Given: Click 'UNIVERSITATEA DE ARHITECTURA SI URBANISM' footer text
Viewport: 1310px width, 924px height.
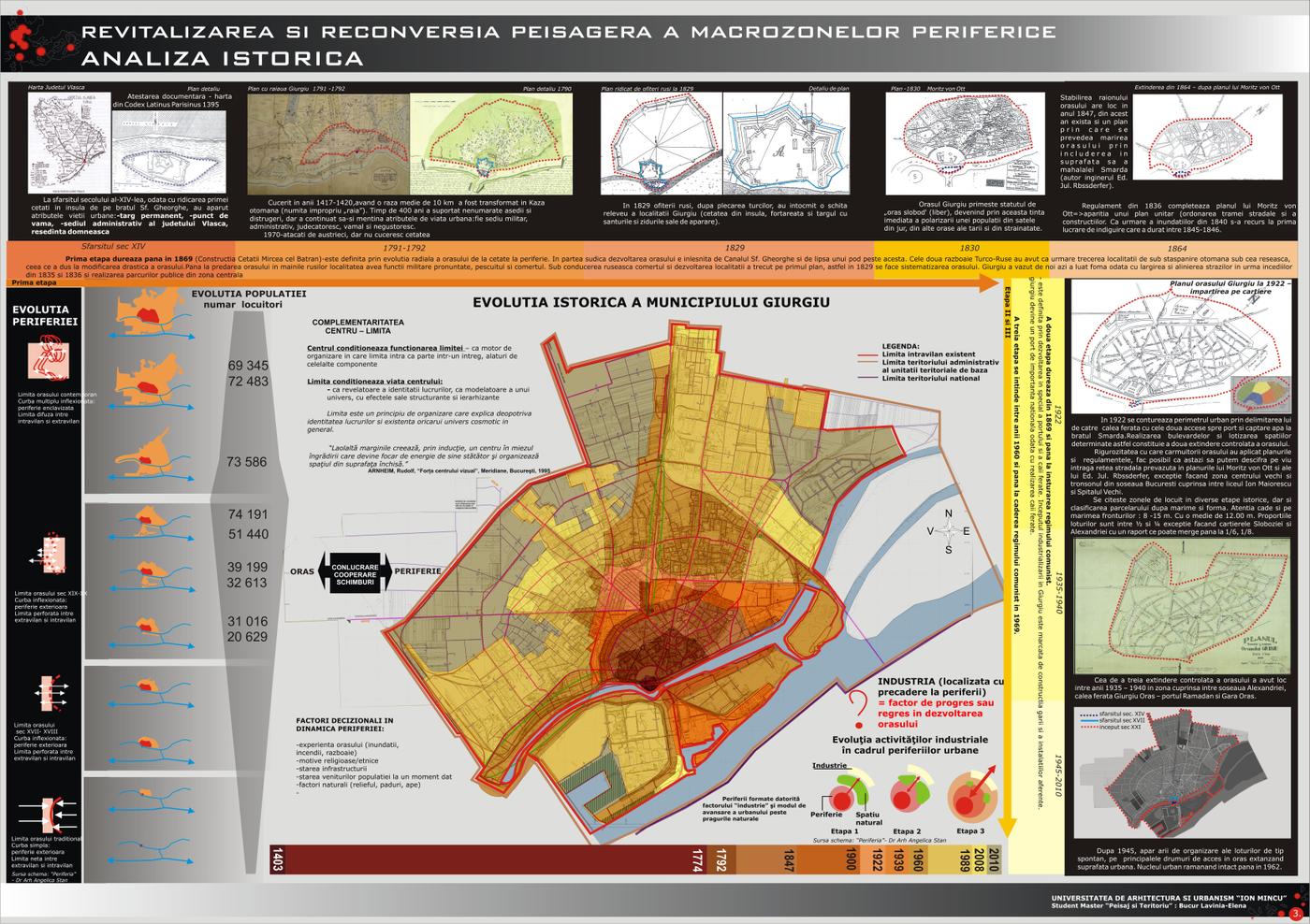Looking at the screenshot, I should coord(1170,898).
